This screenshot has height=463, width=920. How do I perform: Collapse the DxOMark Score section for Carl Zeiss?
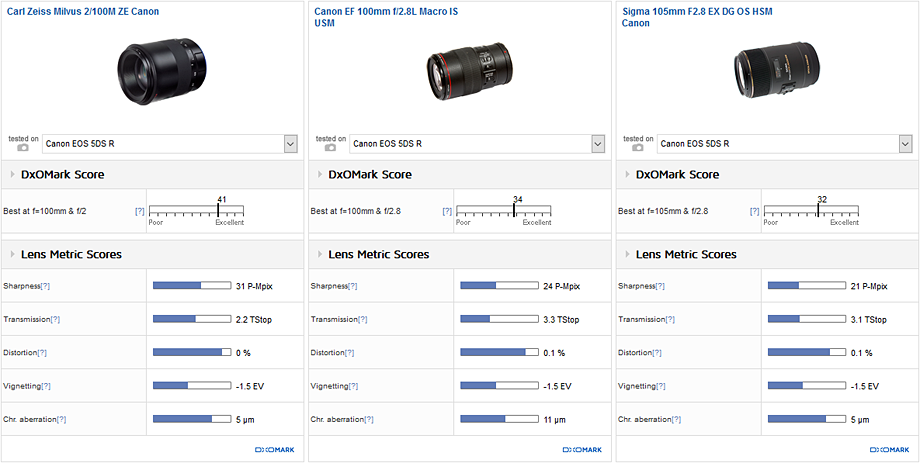pos(12,174)
